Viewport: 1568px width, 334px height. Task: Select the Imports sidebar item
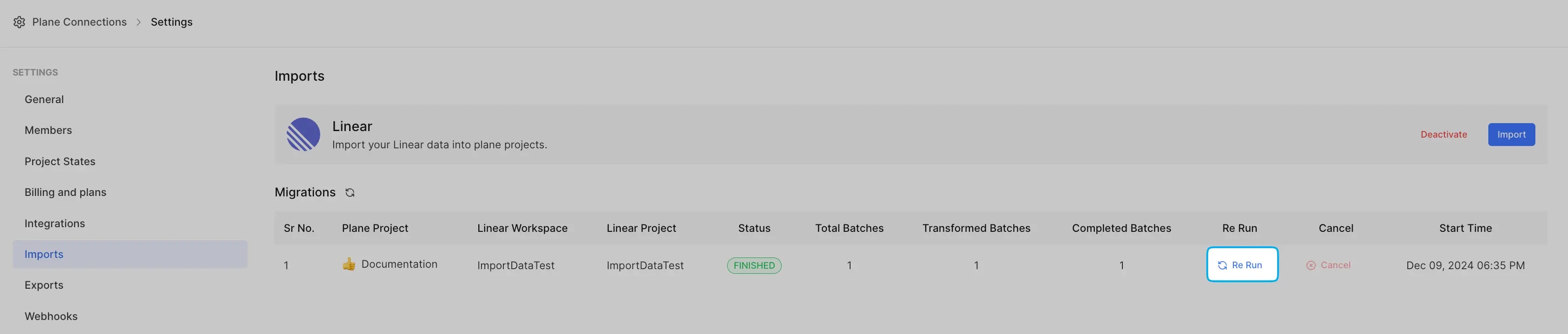[44, 254]
